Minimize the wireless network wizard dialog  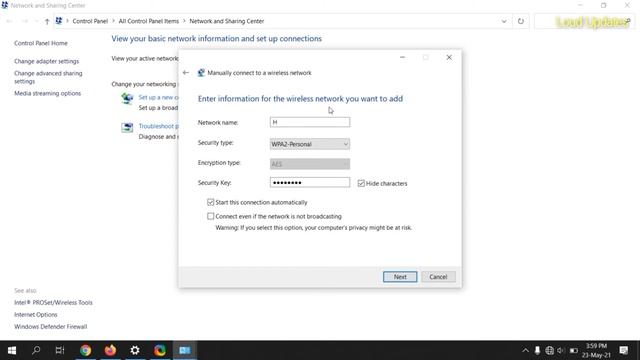(x=402, y=58)
